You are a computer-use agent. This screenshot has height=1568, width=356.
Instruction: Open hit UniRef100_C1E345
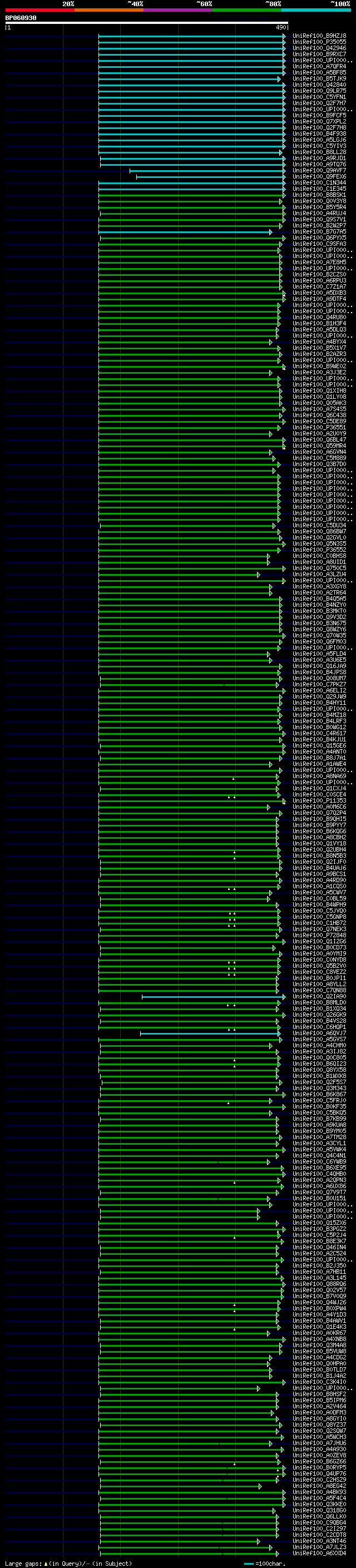[x=319, y=189]
